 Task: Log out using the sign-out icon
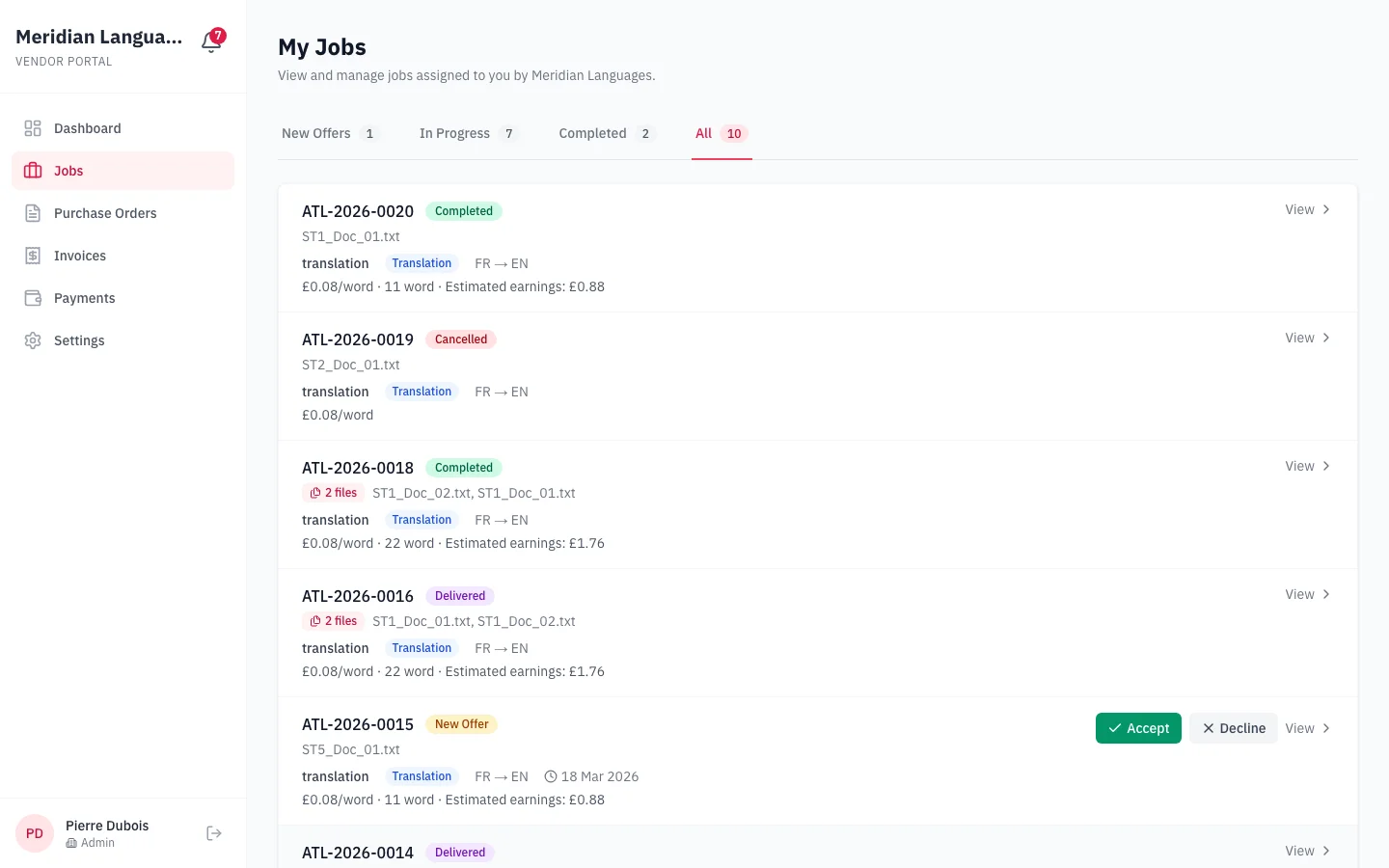coord(214,833)
